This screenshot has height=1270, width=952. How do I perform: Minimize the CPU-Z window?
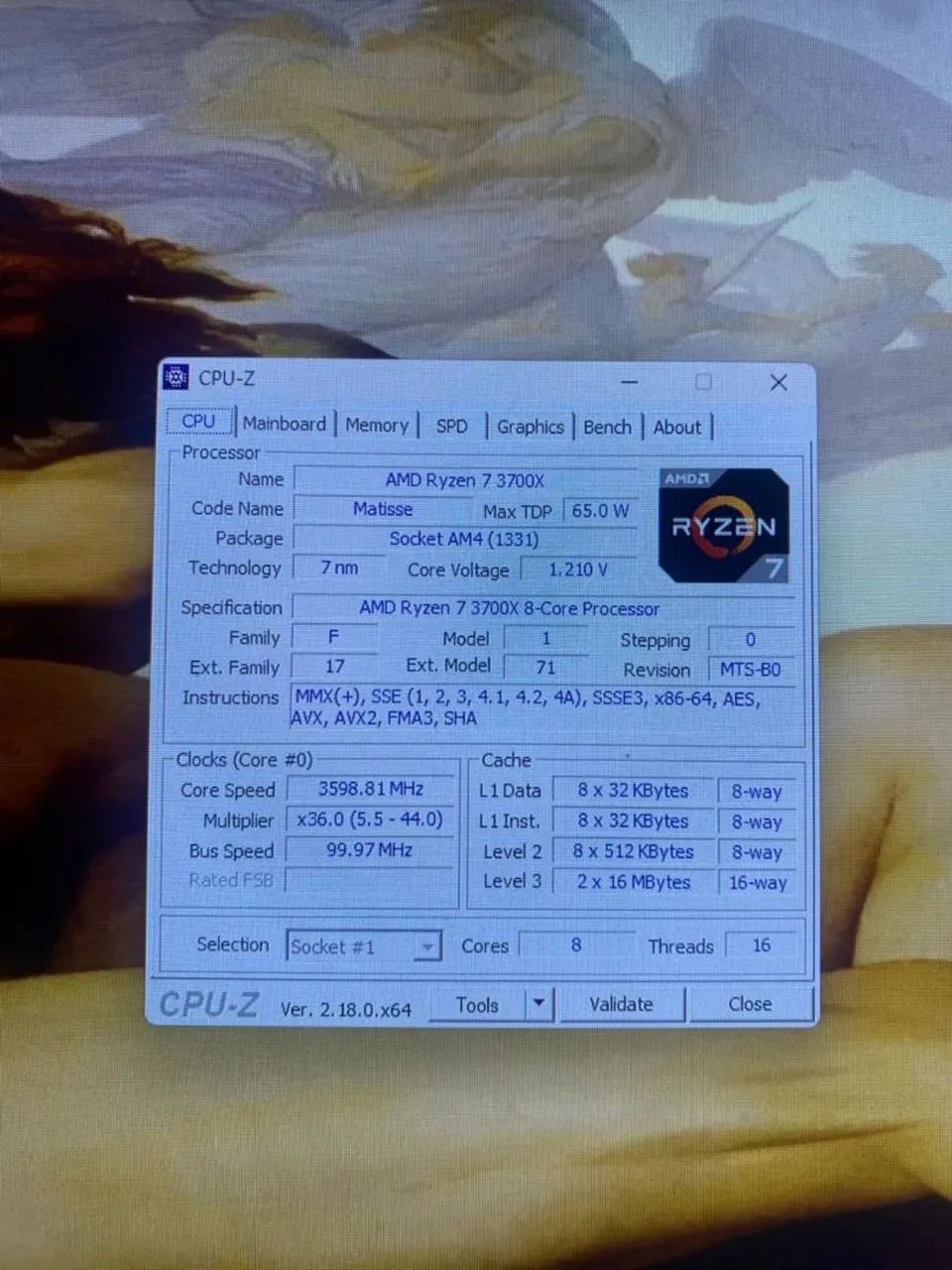(x=630, y=382)
